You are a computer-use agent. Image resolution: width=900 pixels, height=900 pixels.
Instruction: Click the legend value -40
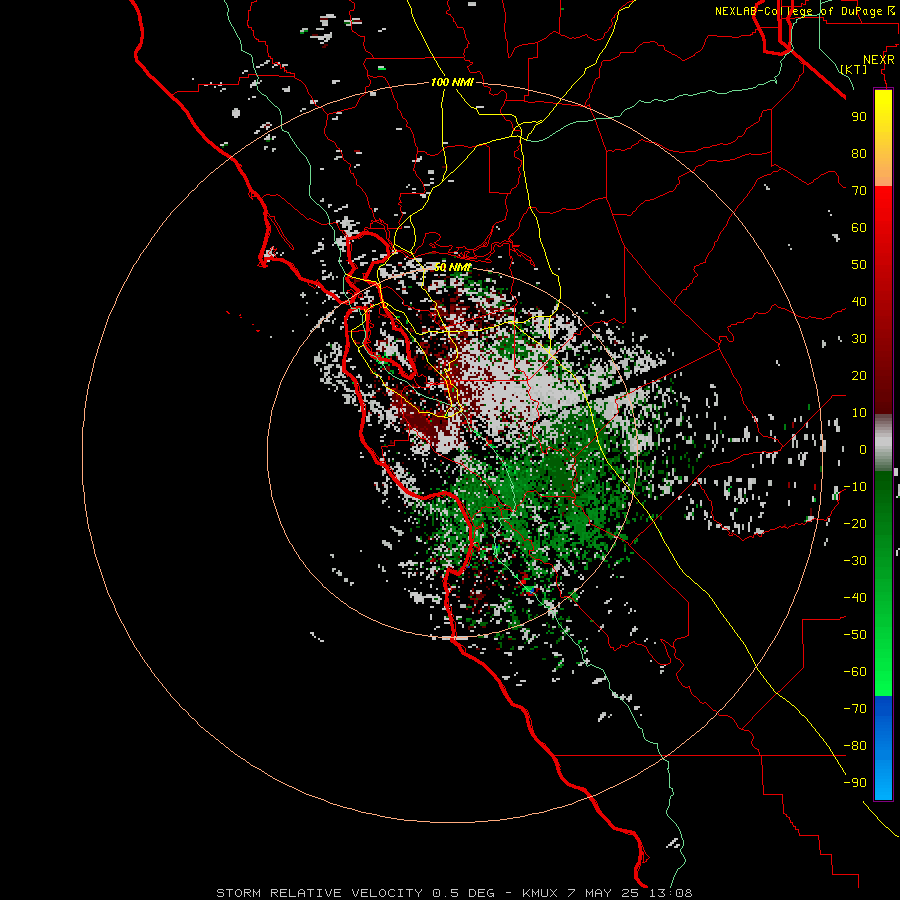855,598
